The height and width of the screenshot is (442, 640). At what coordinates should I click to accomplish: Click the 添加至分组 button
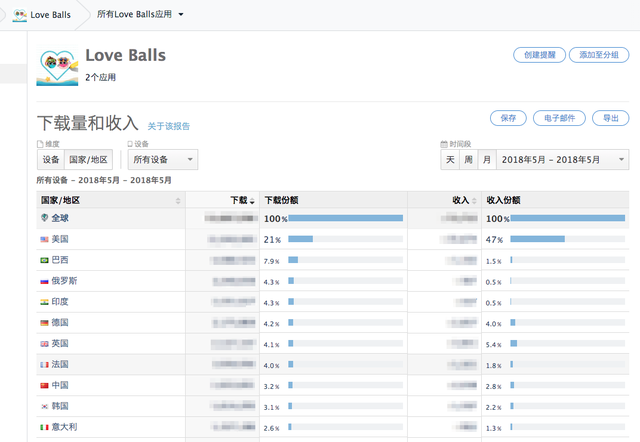(x=599, y=55)
